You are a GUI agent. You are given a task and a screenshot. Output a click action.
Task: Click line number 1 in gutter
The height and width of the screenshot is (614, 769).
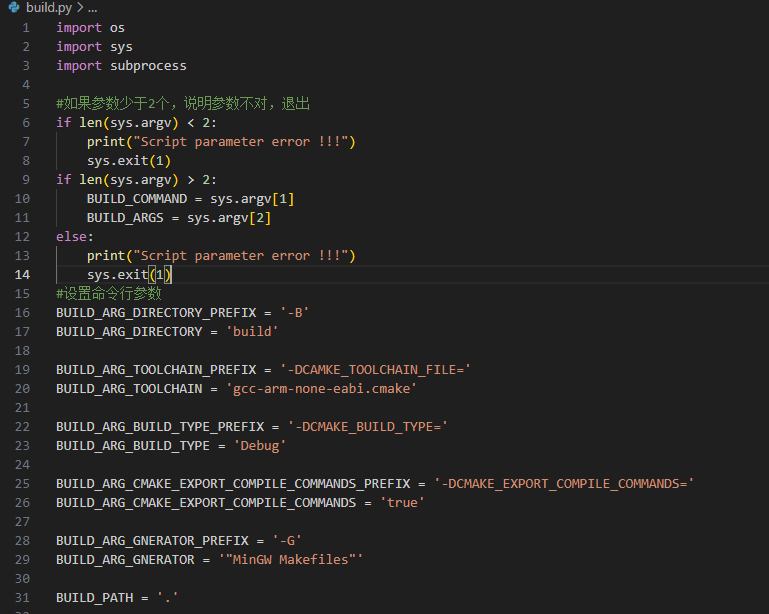(26, 28)
